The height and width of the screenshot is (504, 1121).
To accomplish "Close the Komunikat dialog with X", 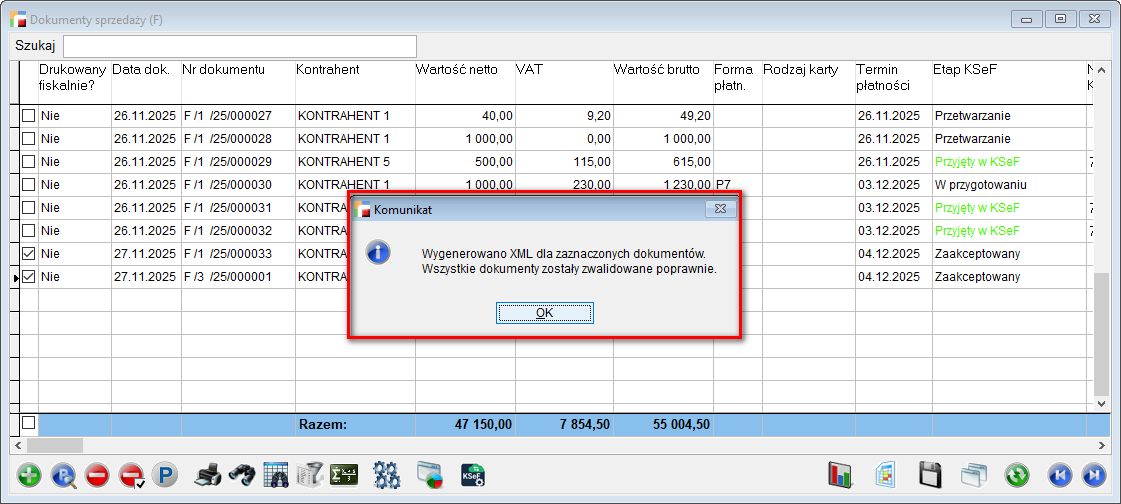I will 720,209.
